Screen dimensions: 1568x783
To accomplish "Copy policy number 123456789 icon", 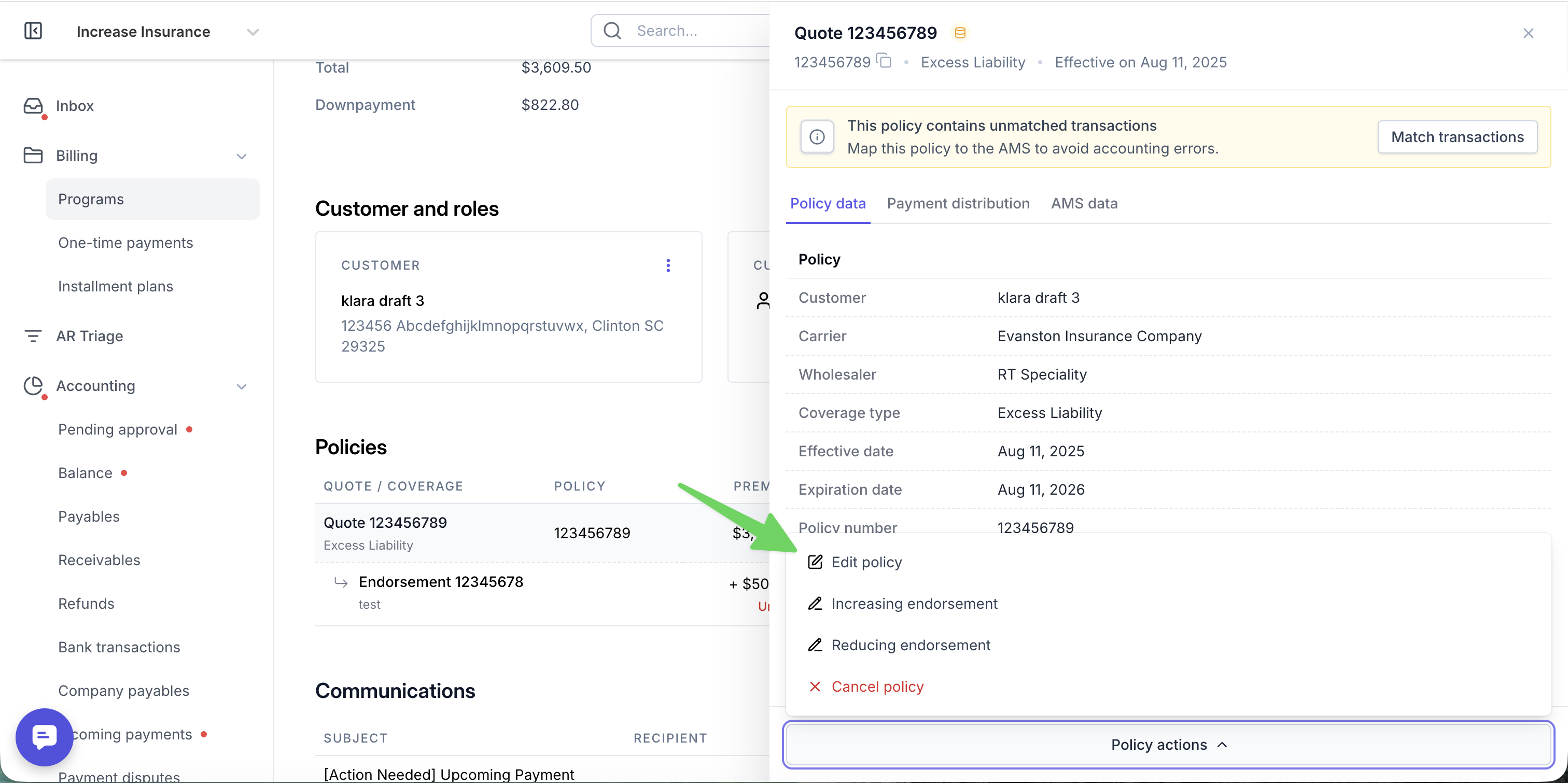I will [884, 61].
